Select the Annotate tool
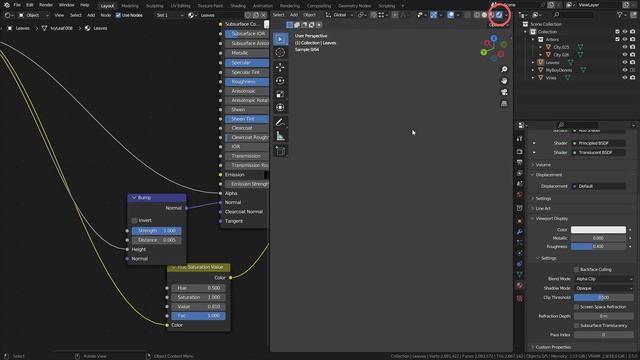Image resolution: width=640 pixels, height=360 pixels. click(x=280, y=122)
